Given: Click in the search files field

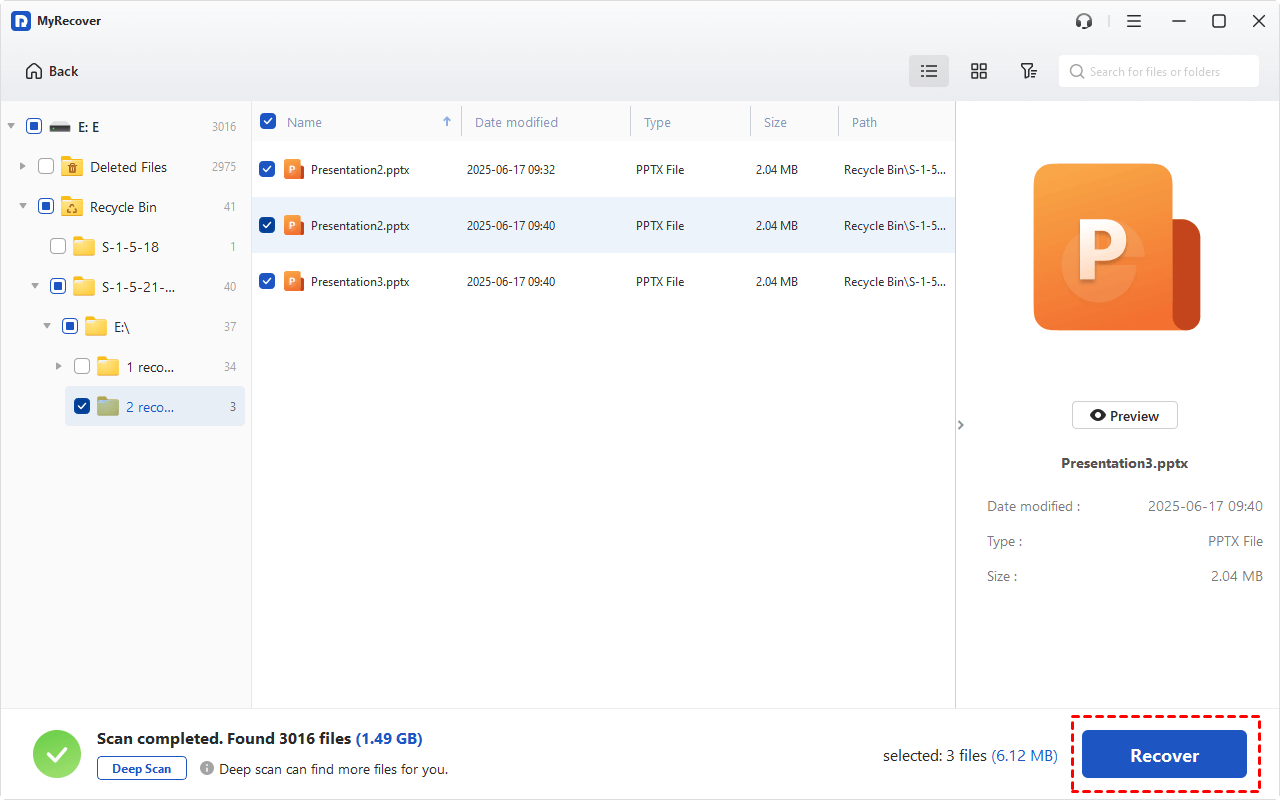Looking at the screenshot, I should point(1159,72).
